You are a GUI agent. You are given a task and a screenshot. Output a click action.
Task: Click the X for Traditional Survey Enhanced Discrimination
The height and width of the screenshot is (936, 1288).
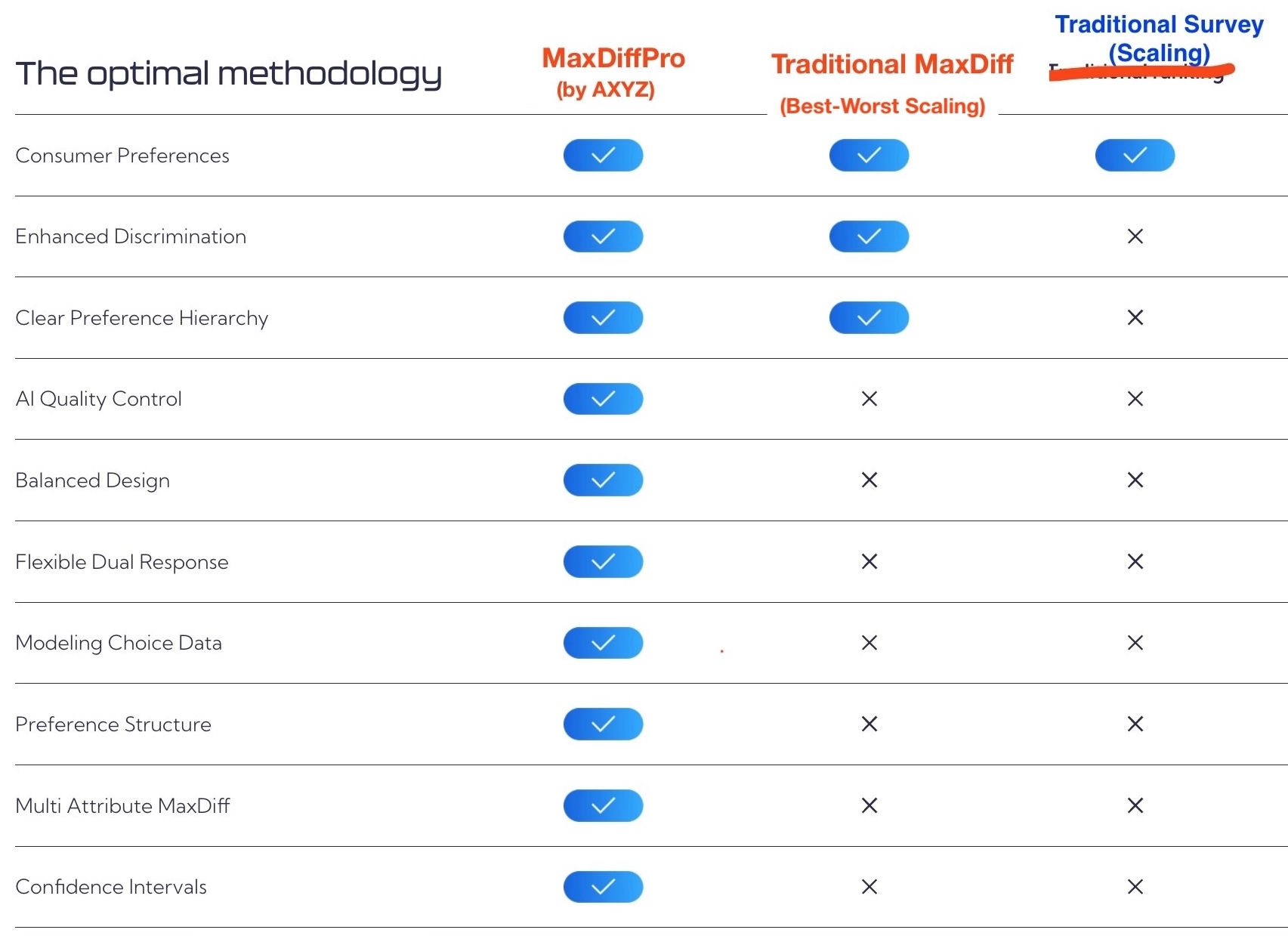click(x=1135, y=236)
